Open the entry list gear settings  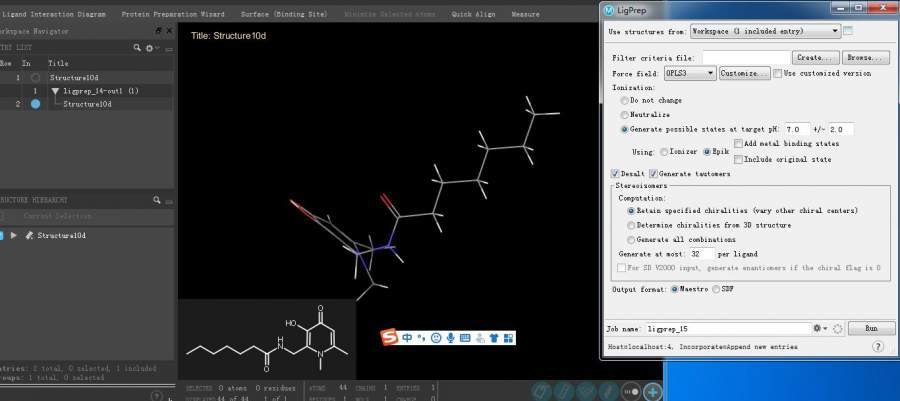(x=150, y=48)
